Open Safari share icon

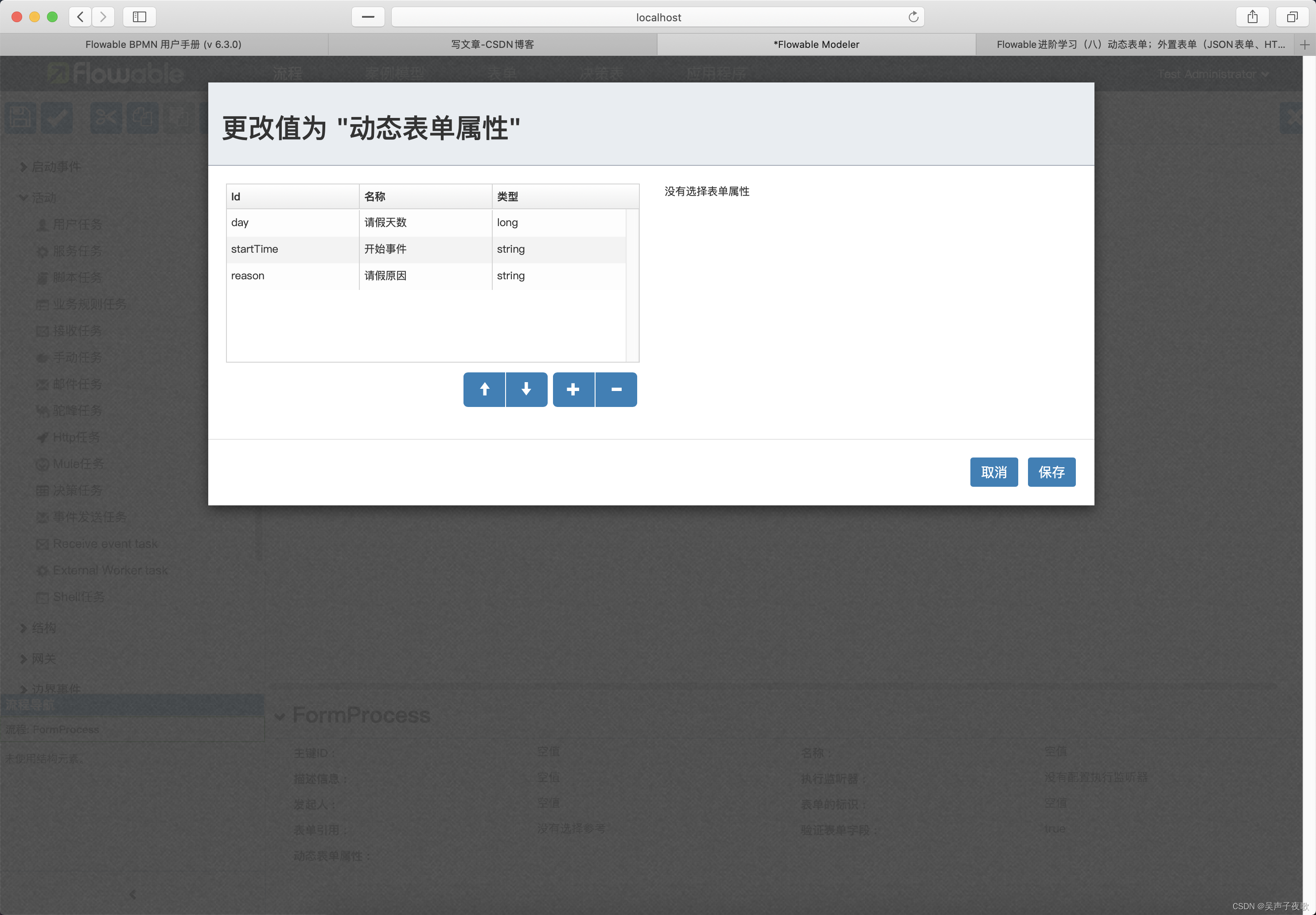click(x=1252, y=17)
